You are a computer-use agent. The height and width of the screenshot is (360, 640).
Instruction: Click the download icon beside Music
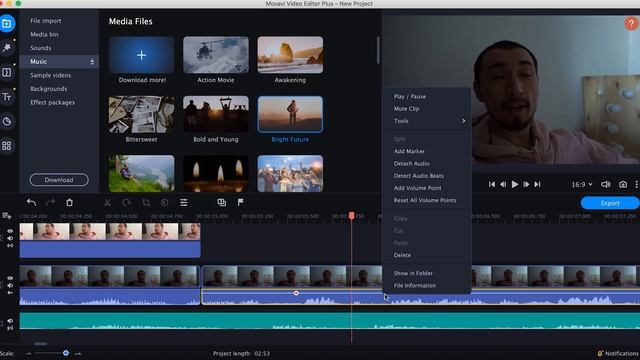point(92,62)
